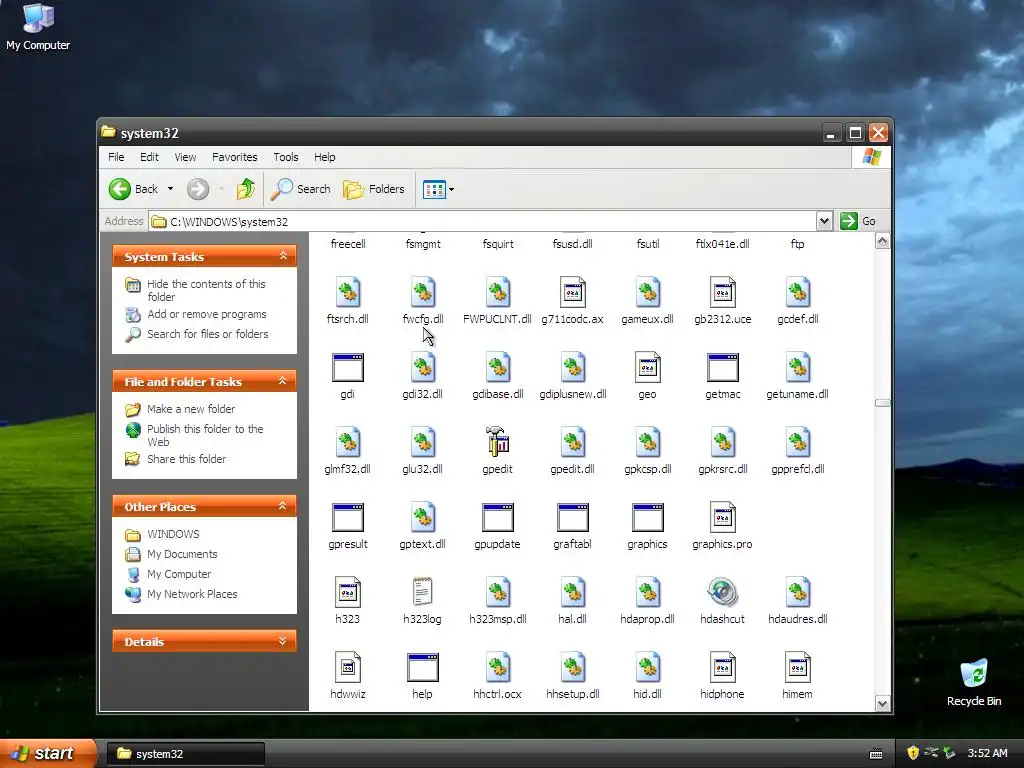
Task: Click inside the Address field path
Action: (x=483, y=221)
